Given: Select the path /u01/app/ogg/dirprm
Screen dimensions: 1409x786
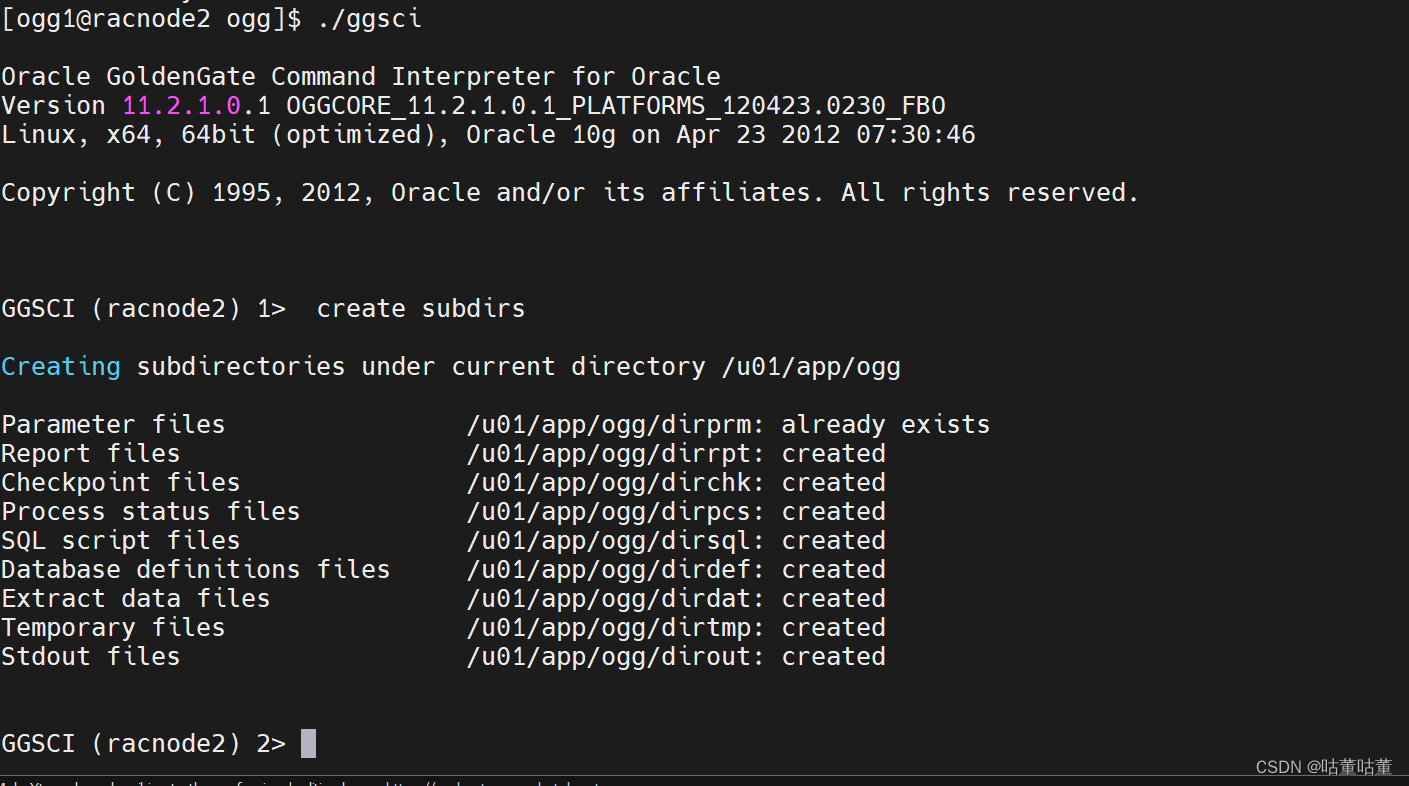Looking at the screenshot, I should [x=610, y=424].
